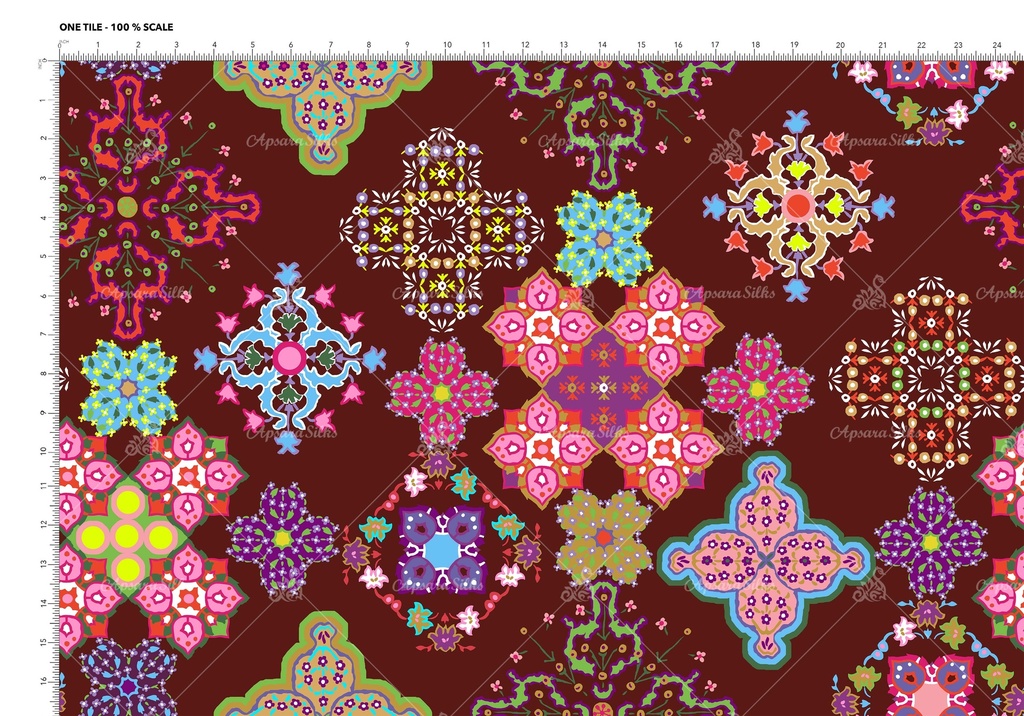This screenshot has width=1024, height=716.
Task: Select the 5 mark on the top ruler
Action: click(x=252, y=46)
